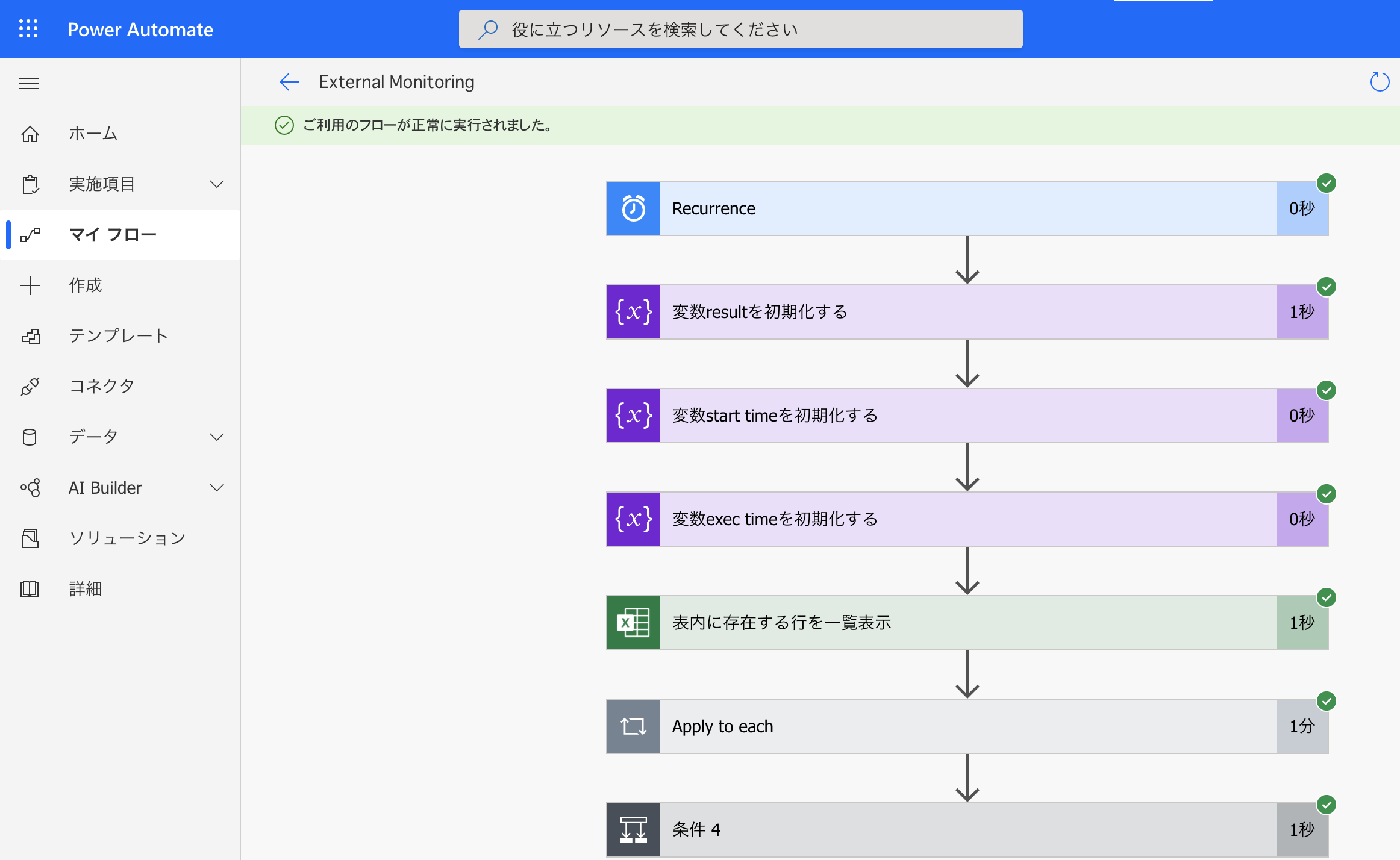Expand the 変数start timeを初期化する step

coord(967,416)
